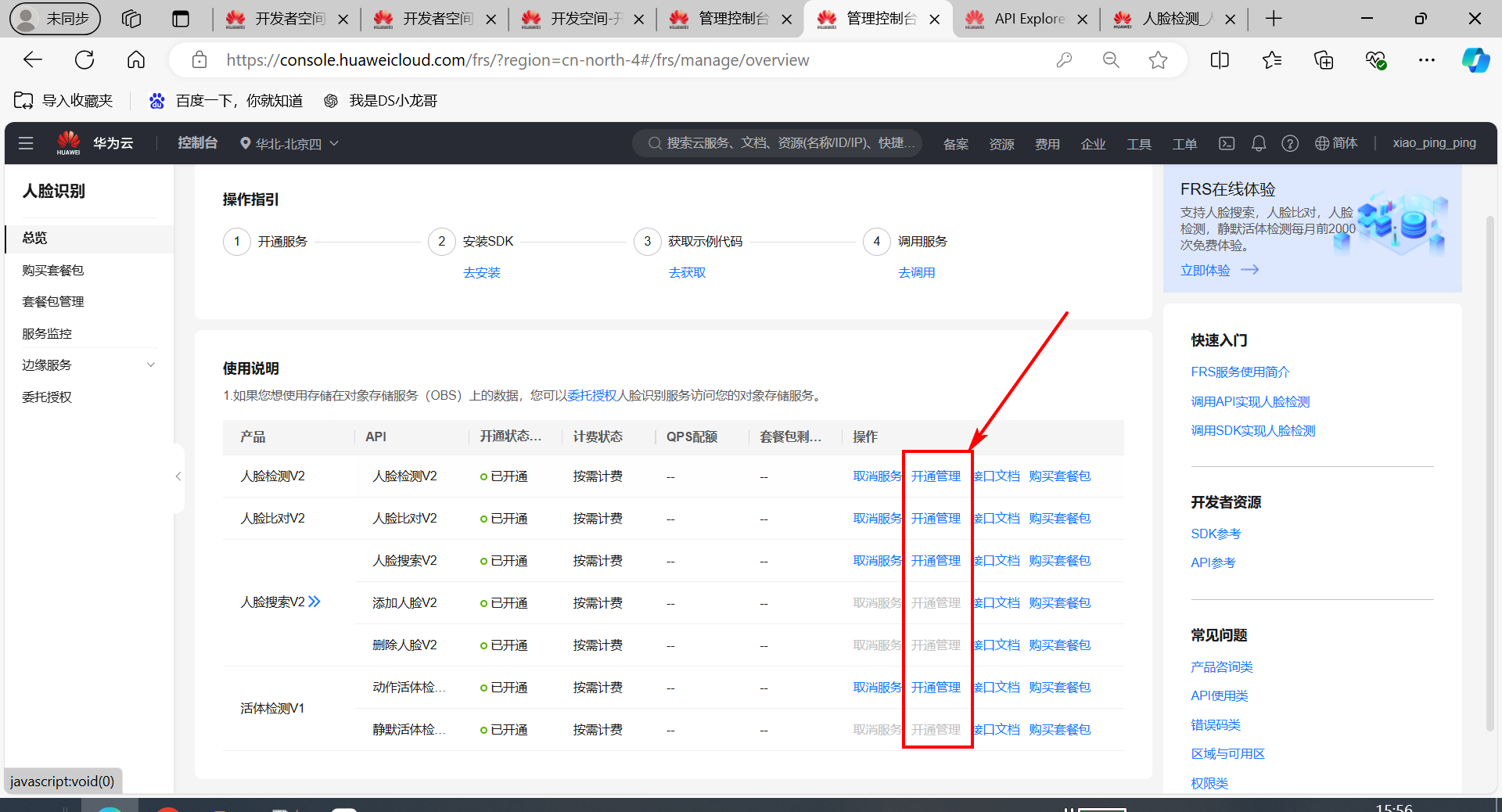This screenshot has height=812, width=1502.
Task: Open the help question mark icon
Action: click(x=1289, y=143)
